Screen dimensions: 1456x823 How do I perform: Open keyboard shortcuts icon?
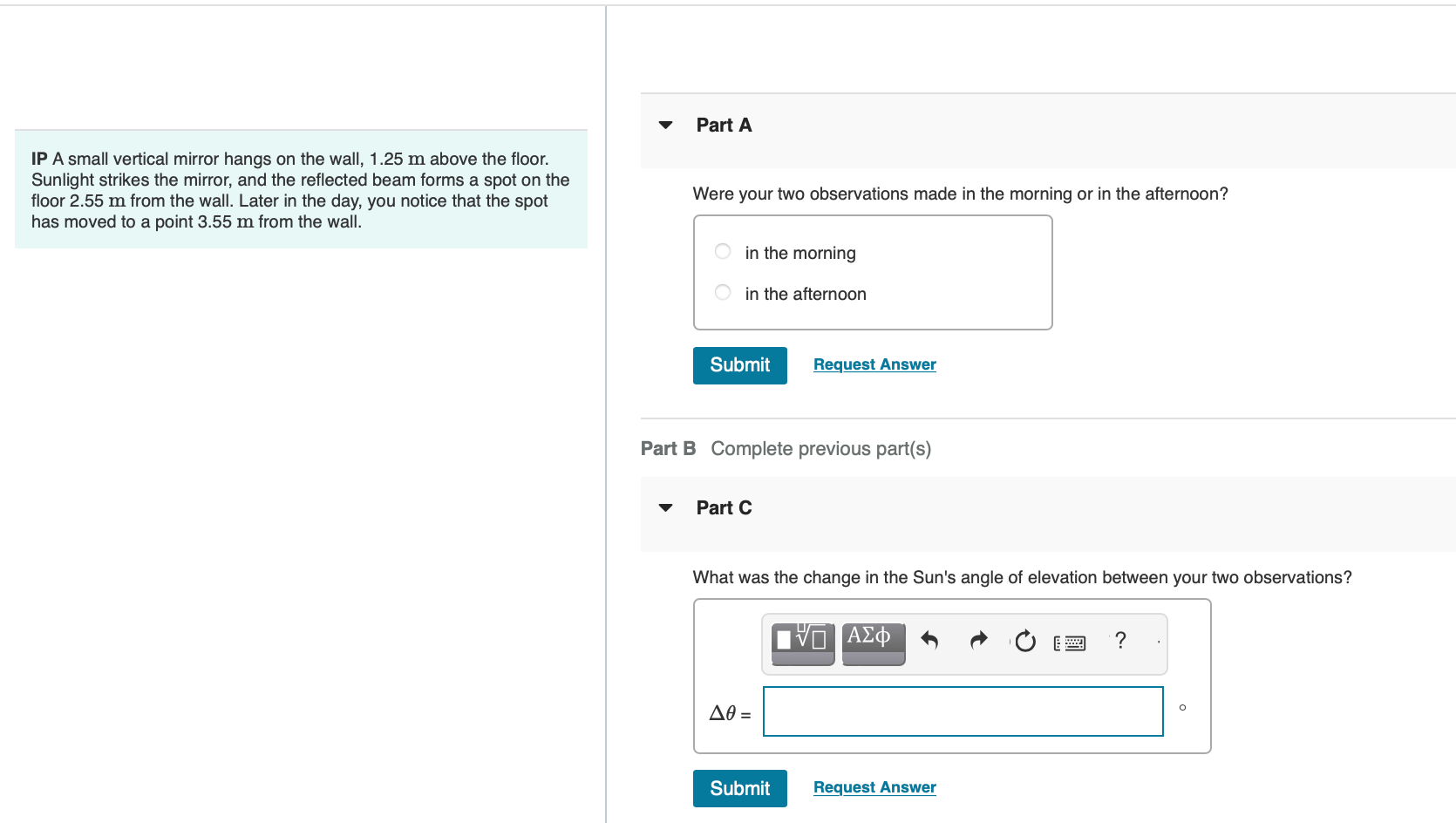(1070, 643)
